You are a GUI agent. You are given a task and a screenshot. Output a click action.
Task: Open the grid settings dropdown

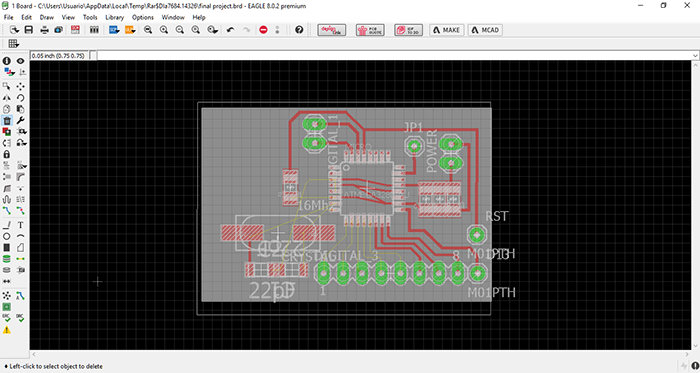click(13, 43)
